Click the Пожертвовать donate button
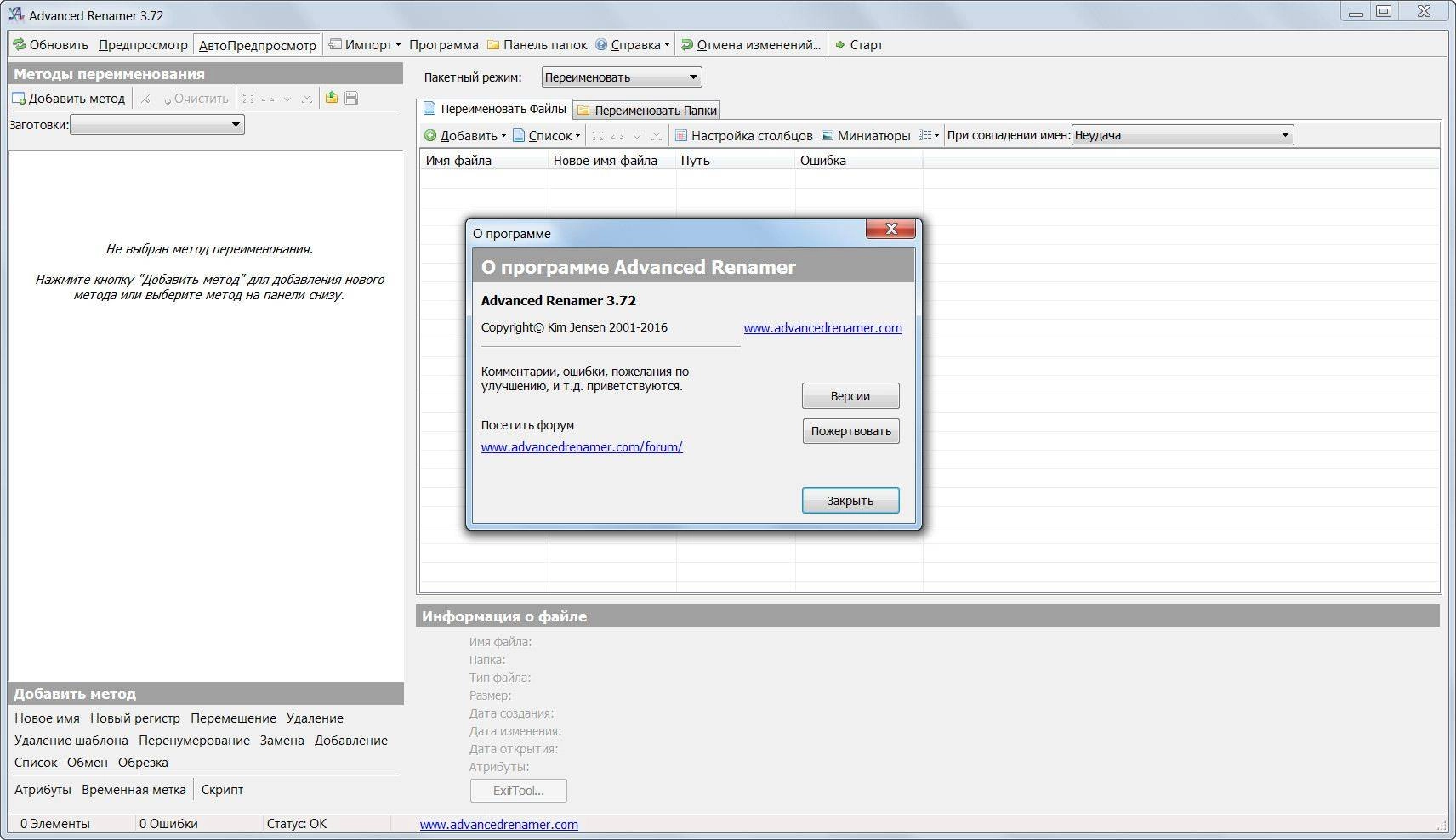The image size is (1456, 840). coord(850,431)
